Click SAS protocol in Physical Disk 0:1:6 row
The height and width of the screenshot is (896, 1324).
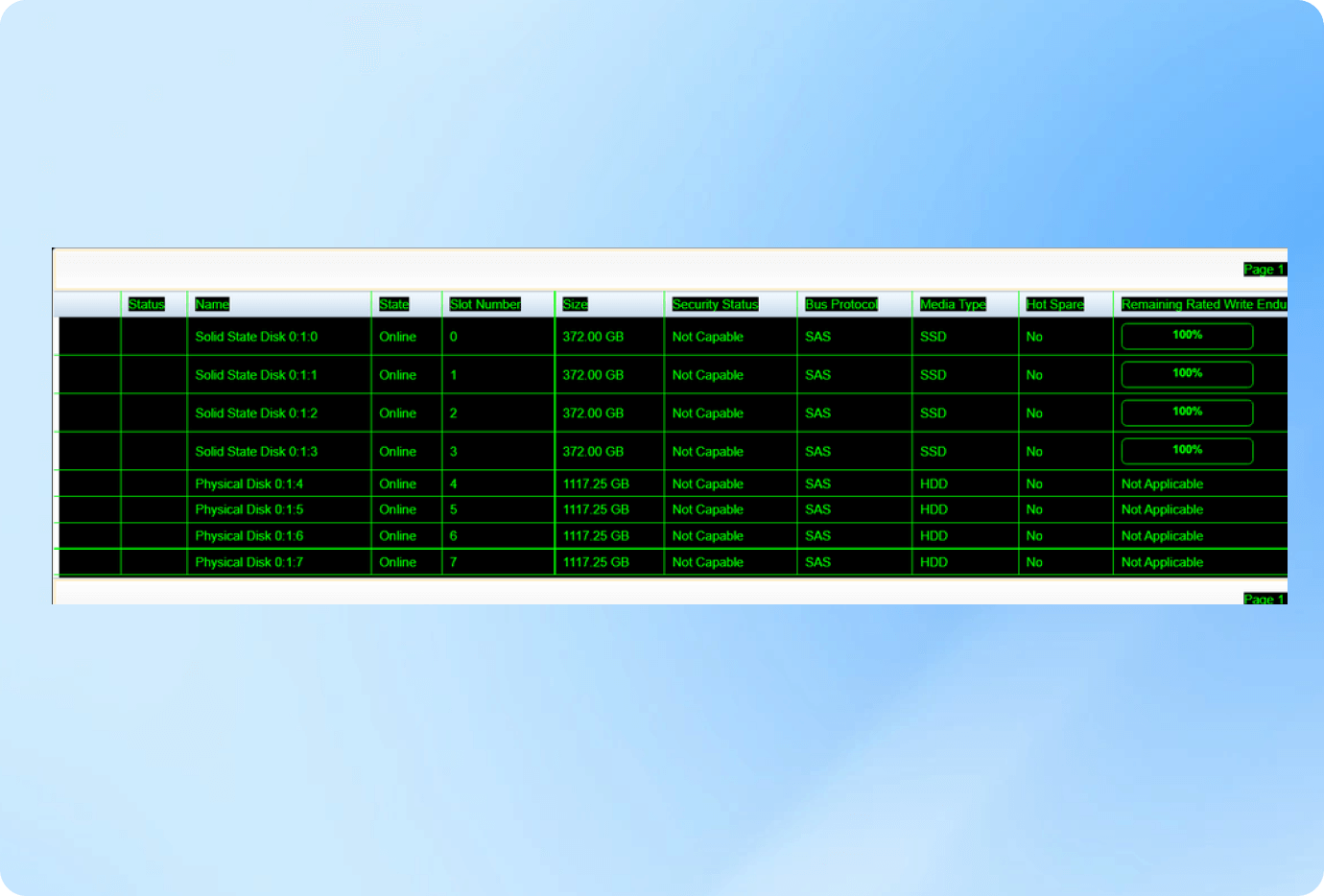click(817, 536)
